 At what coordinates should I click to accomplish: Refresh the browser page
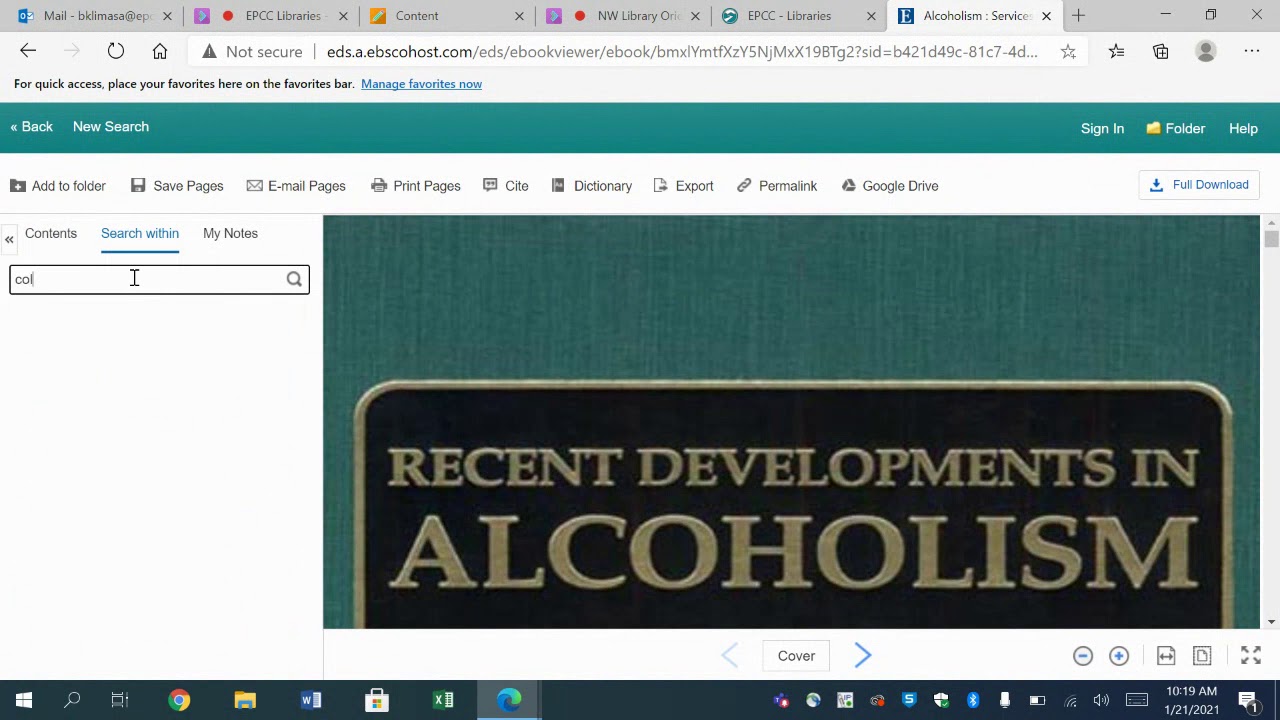(116, 52)
